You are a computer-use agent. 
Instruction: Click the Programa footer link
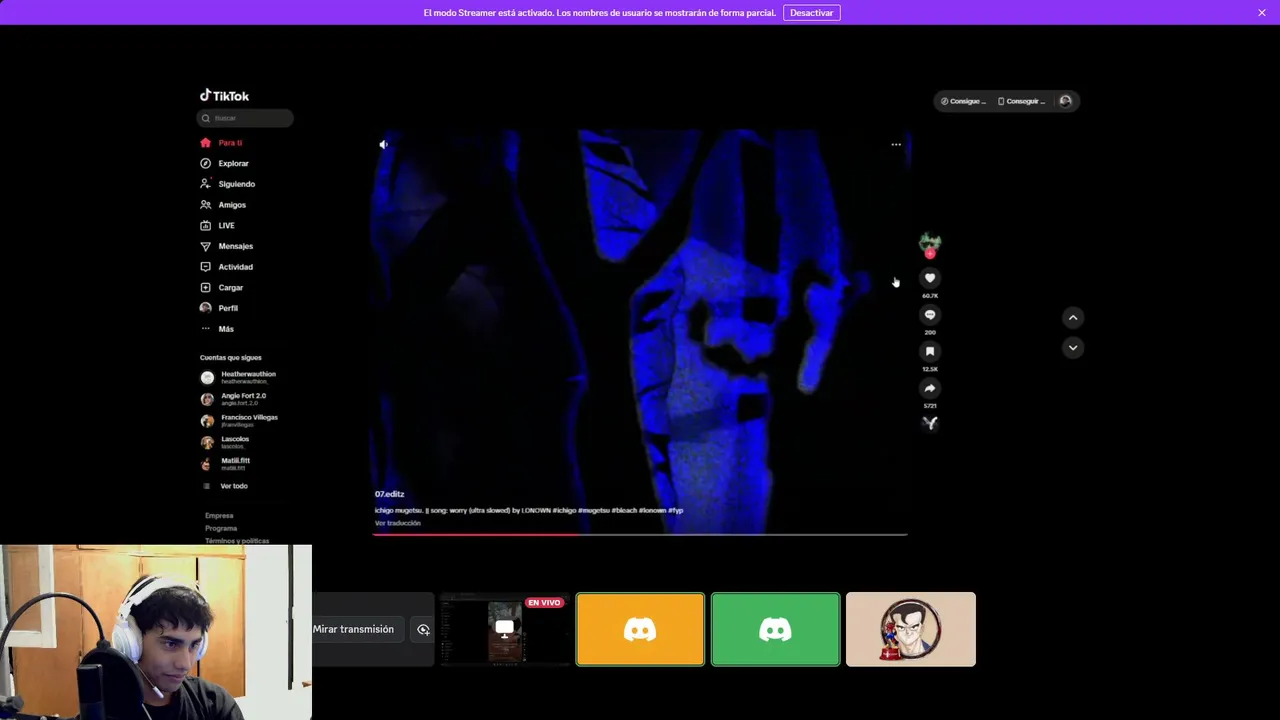tap(221, 528)
